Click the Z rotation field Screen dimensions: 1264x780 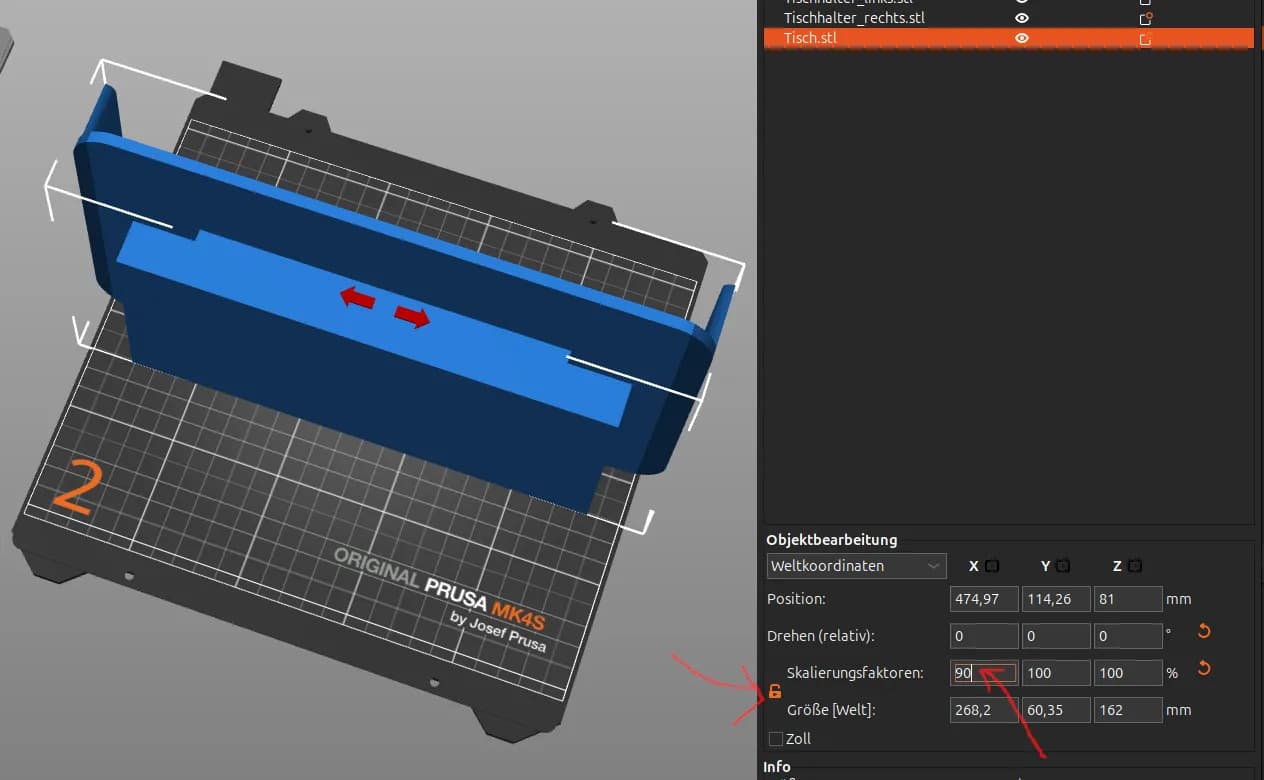click(1128, 636)
